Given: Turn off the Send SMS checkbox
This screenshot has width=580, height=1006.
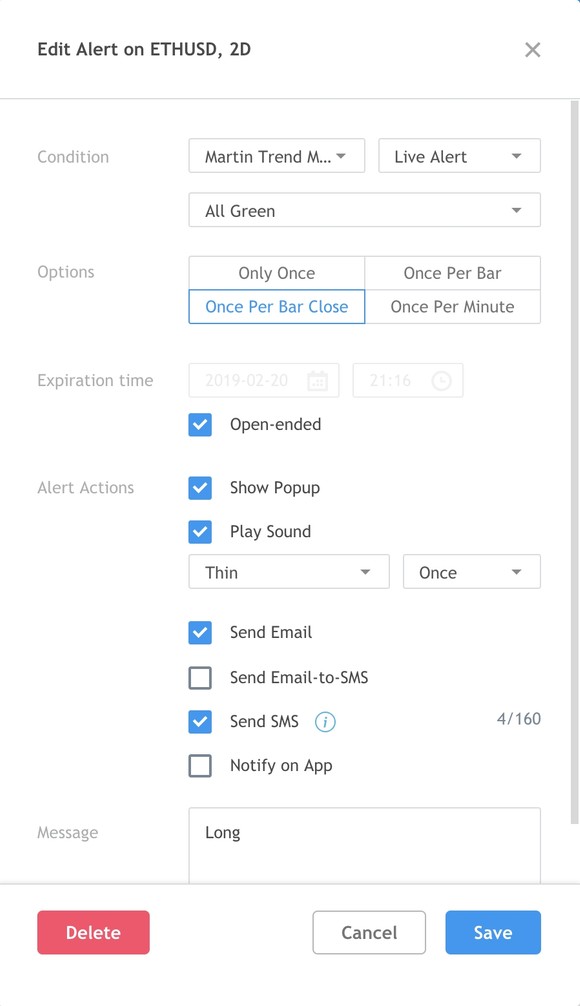Looking at the screenshot, I should click(200, 722).
